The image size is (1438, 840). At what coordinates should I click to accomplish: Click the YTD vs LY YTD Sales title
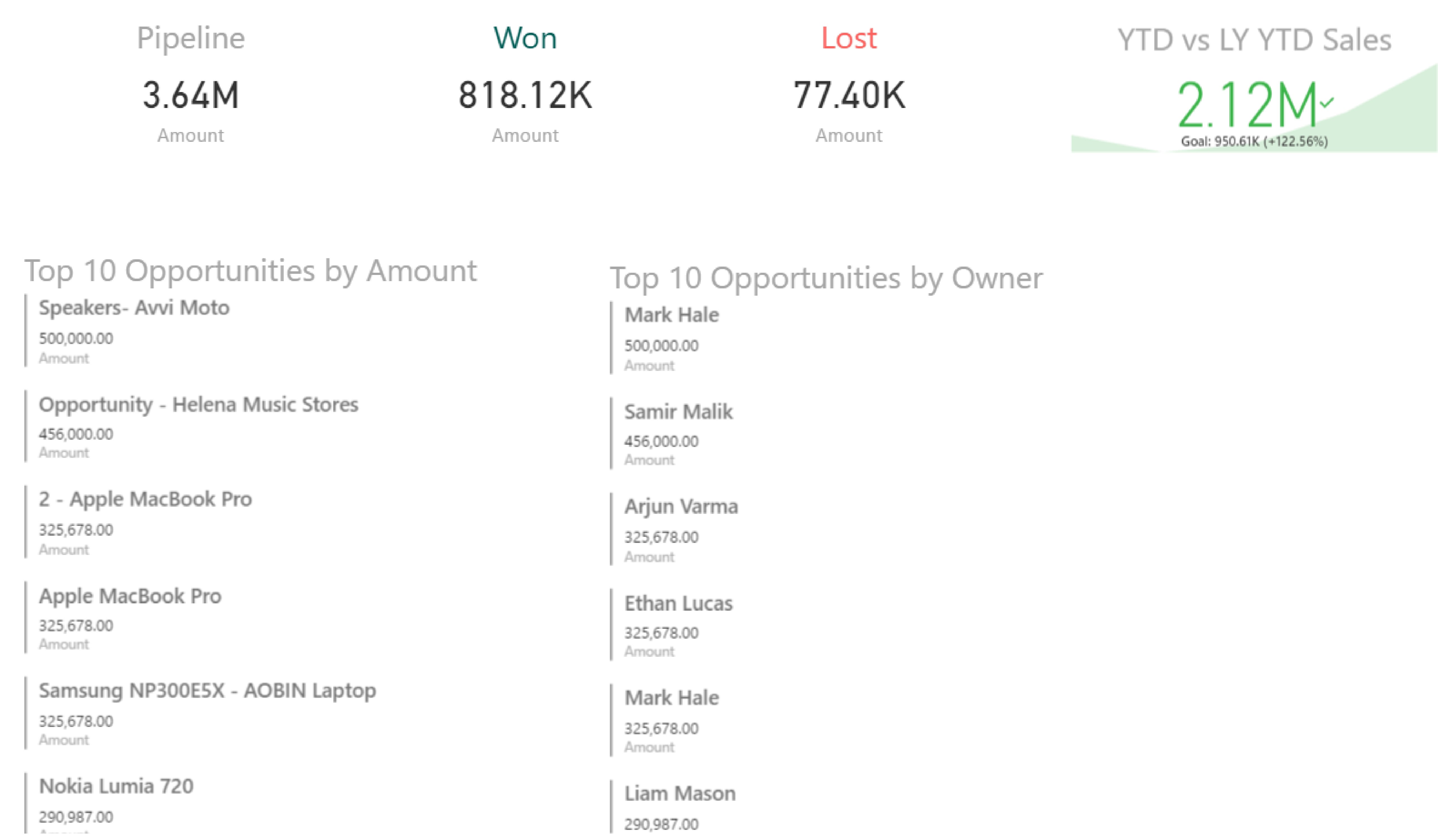(x=1254, y=40)
